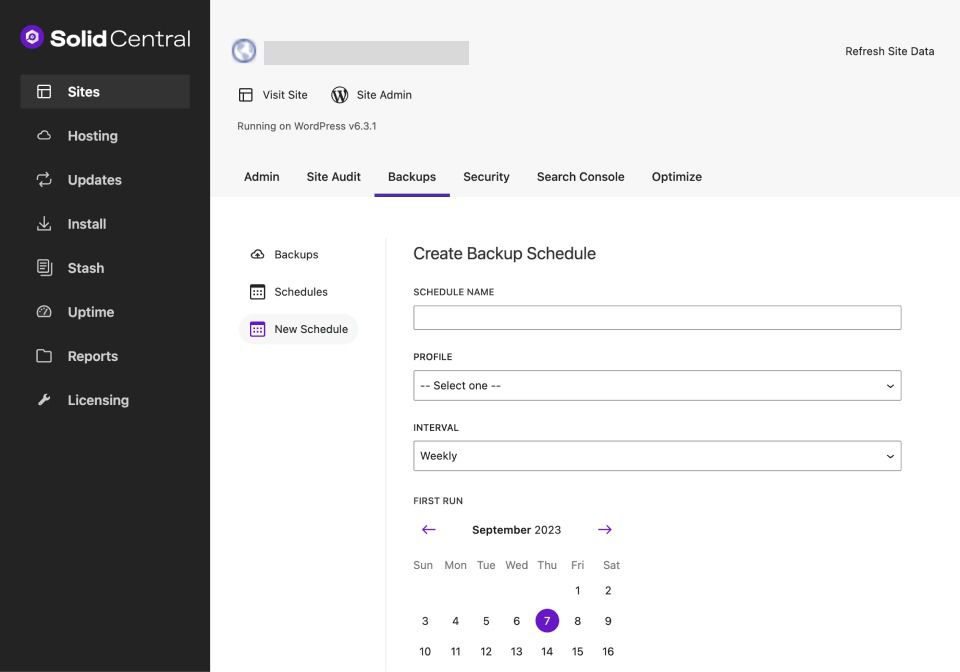Open Updates via the refresh arrows icon
This screenshot has height=672, width=960.
[44, 180]
